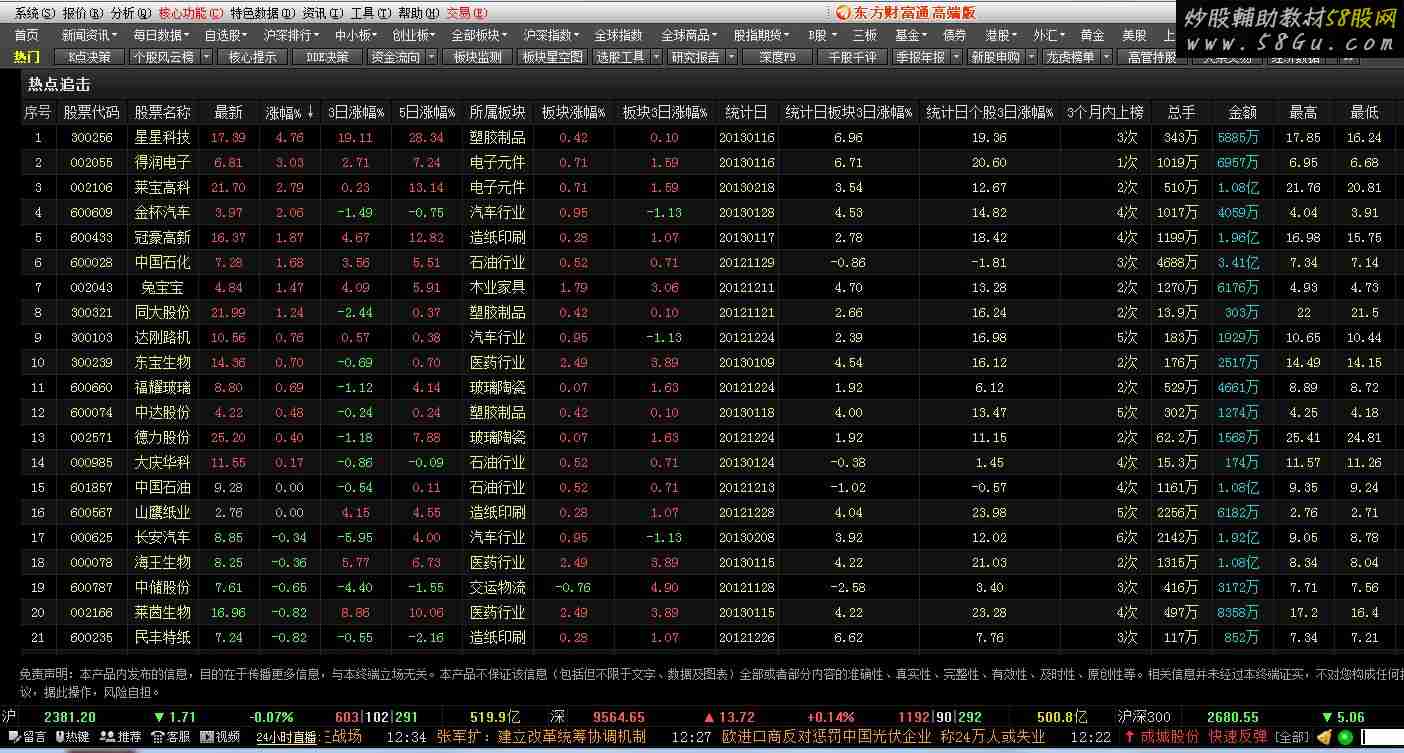Viewport: 1404px width, 753px height.
Task: Click the 选股工具 button
Action: point(628,57)
